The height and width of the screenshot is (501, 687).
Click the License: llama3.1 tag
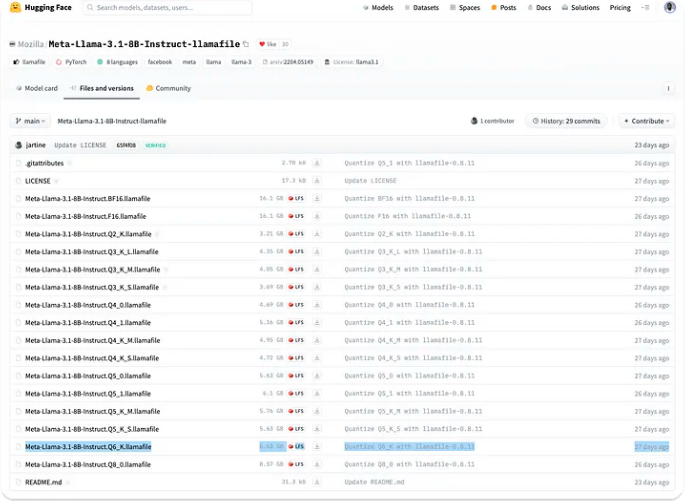click(x=352, y=62)
